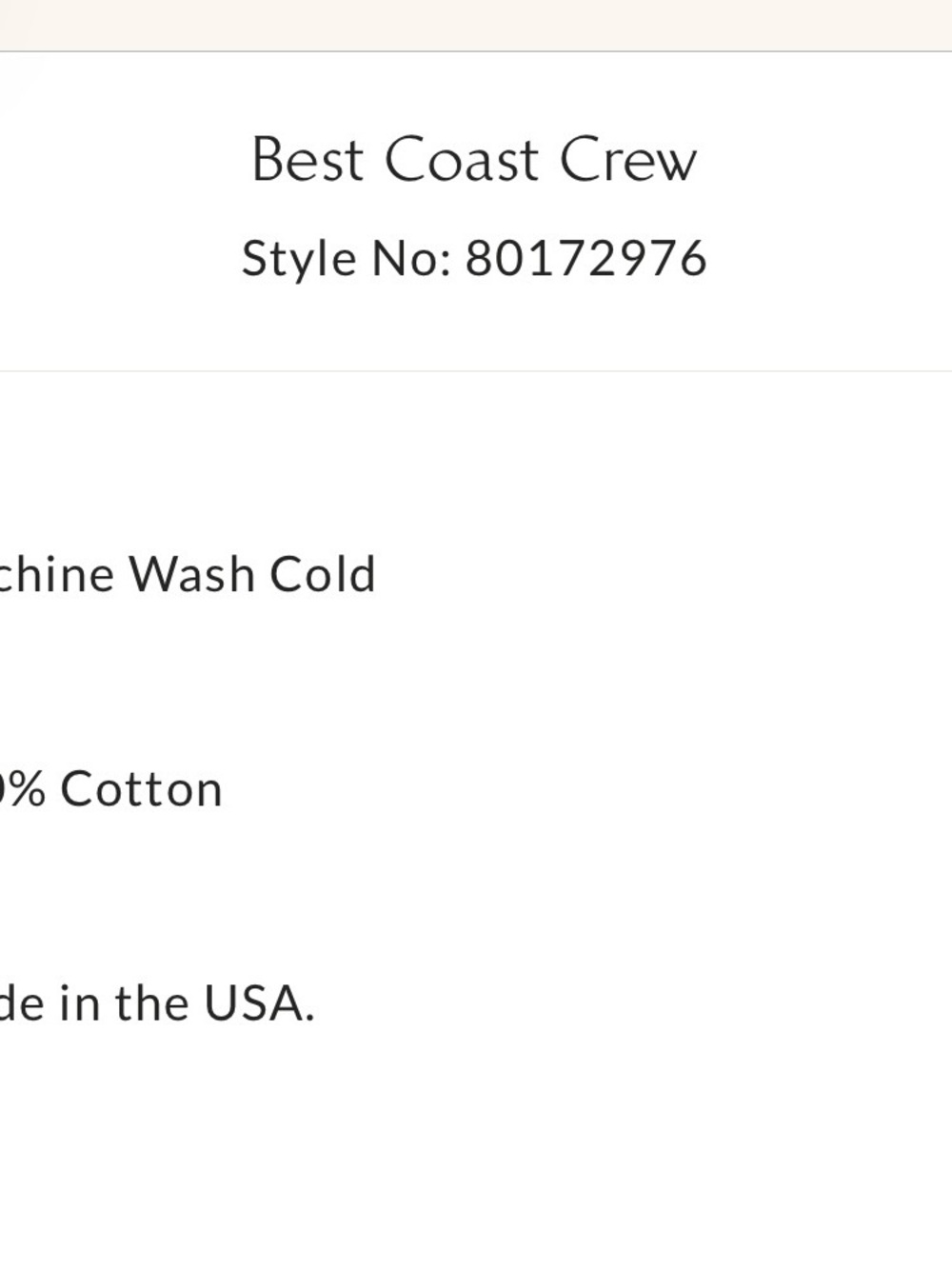Image resolution: width=952 pixels, height=1269 pixels.
Task: Click the word Style in style label
Action: [299, 259]
